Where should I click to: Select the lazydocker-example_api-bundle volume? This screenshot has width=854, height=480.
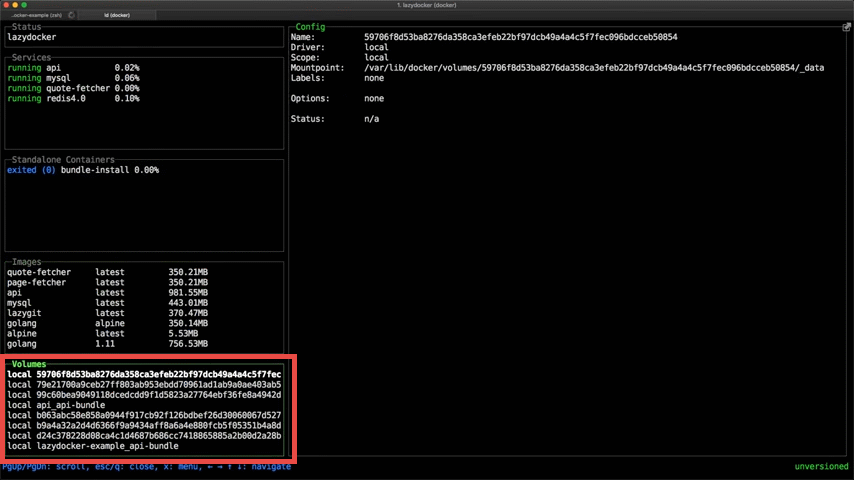93,446
